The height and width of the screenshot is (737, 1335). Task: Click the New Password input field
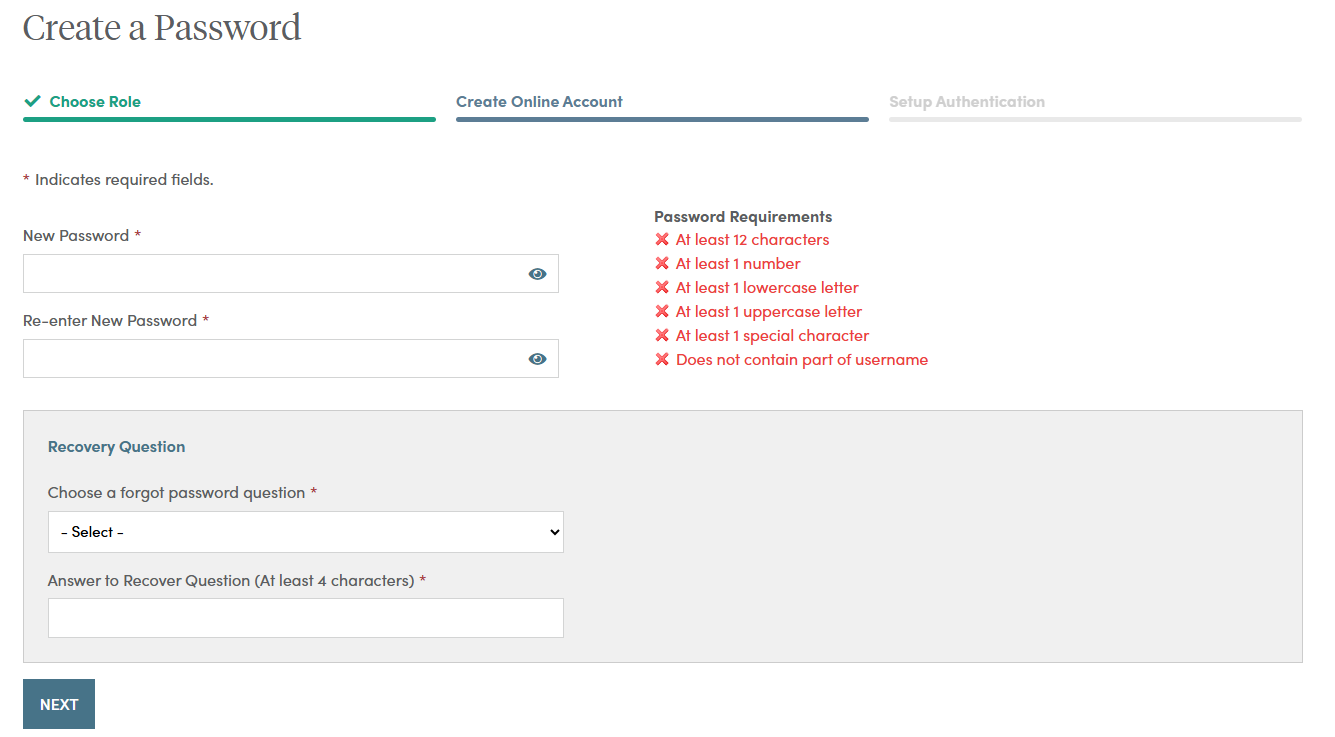click(290, 273)
